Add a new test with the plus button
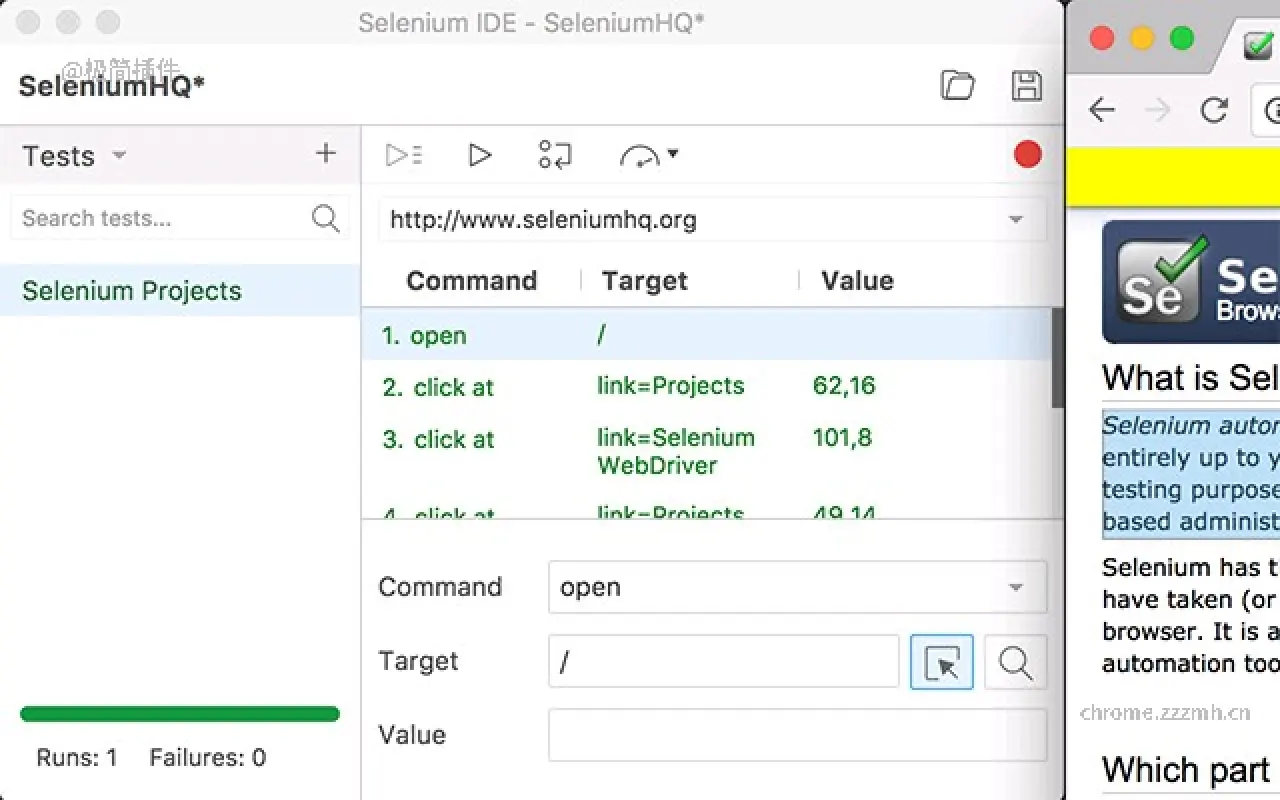 [x=325, y=153]
